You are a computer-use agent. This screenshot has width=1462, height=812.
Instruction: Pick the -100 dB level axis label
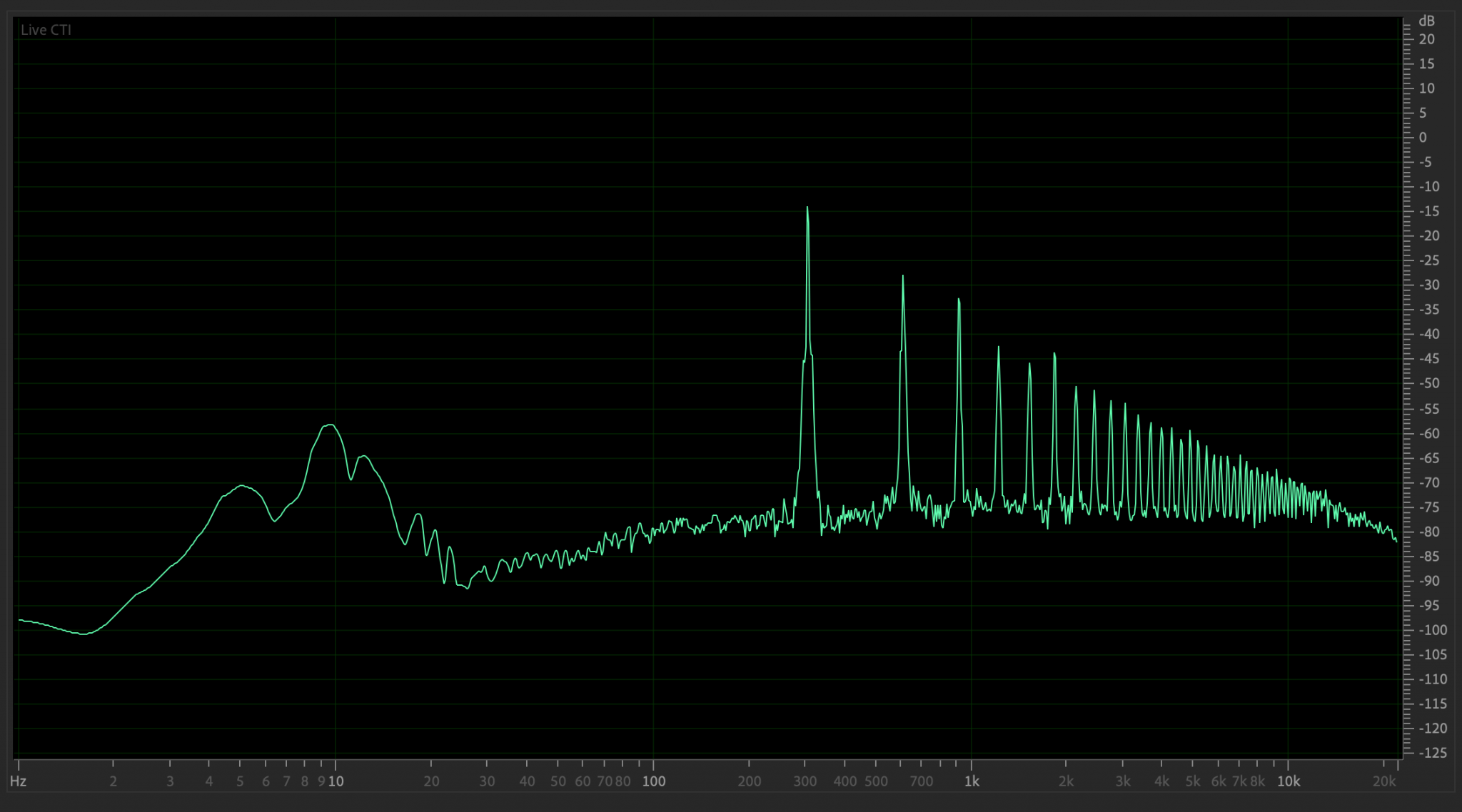(x=1432, y=630)
